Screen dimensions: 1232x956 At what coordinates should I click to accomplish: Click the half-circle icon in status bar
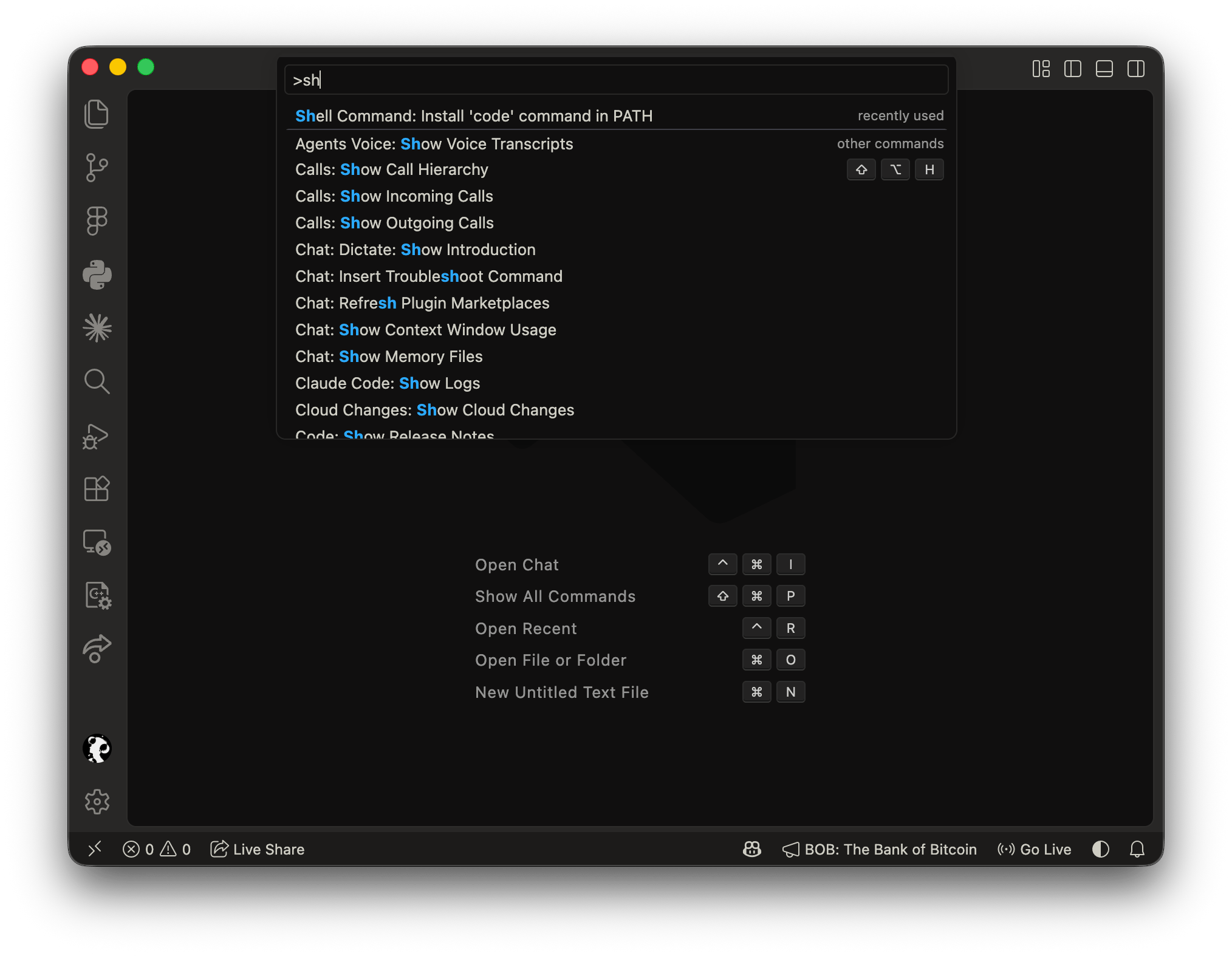coord(1101,849)
